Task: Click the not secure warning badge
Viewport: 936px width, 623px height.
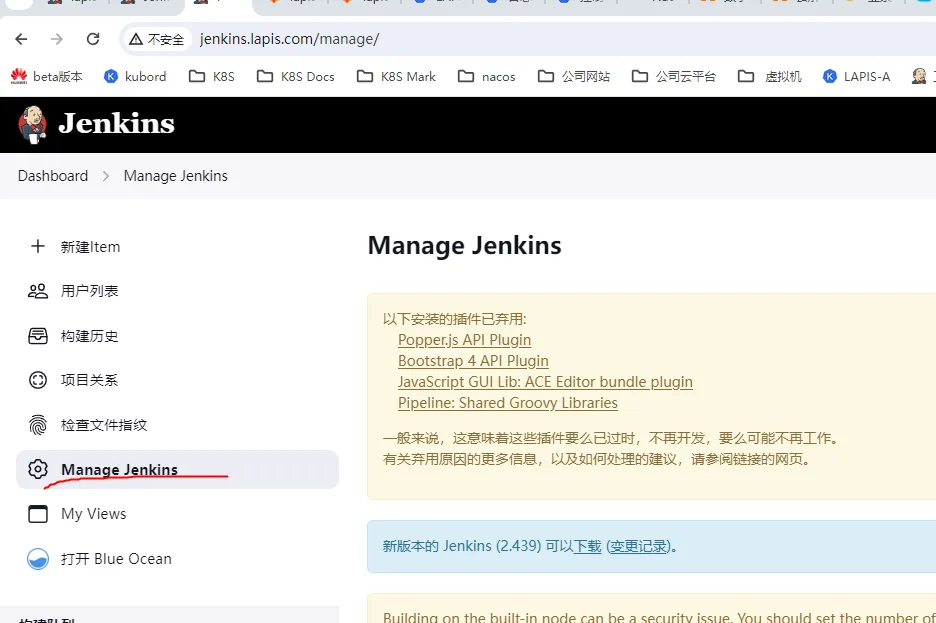Action: click(x=156, y=39)
